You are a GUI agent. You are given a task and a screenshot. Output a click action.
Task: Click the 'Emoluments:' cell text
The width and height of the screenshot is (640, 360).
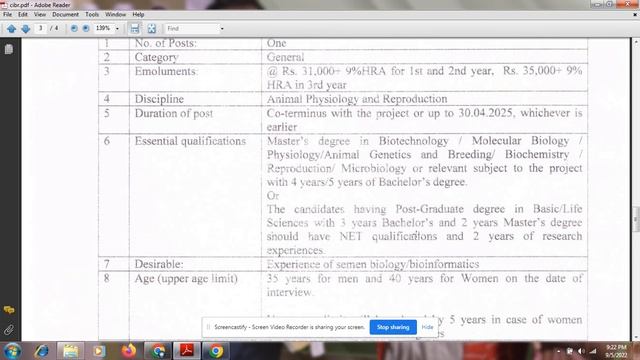[x=166, y=71]
